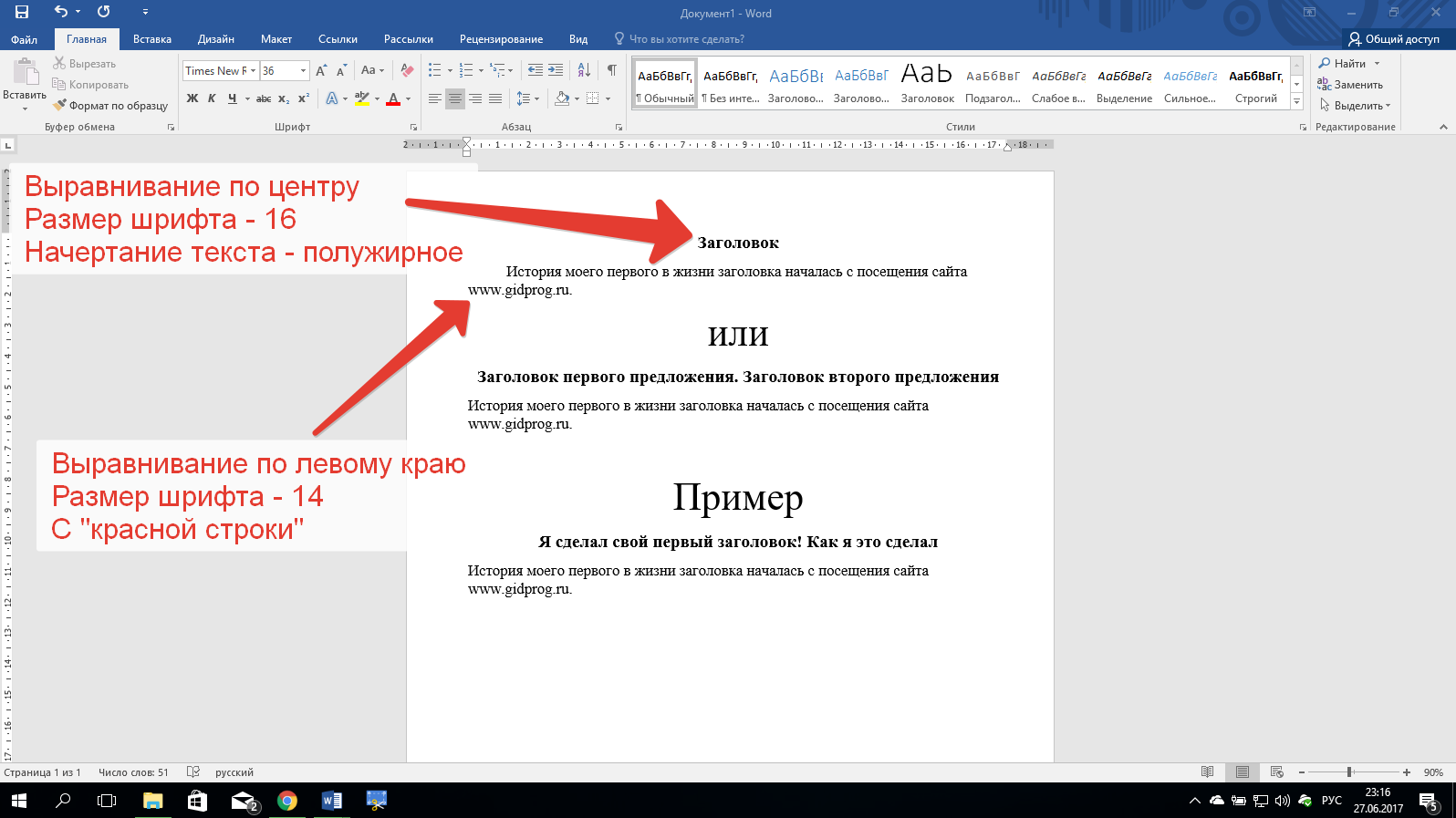Sort text with the sort icon

coord(585,70)
